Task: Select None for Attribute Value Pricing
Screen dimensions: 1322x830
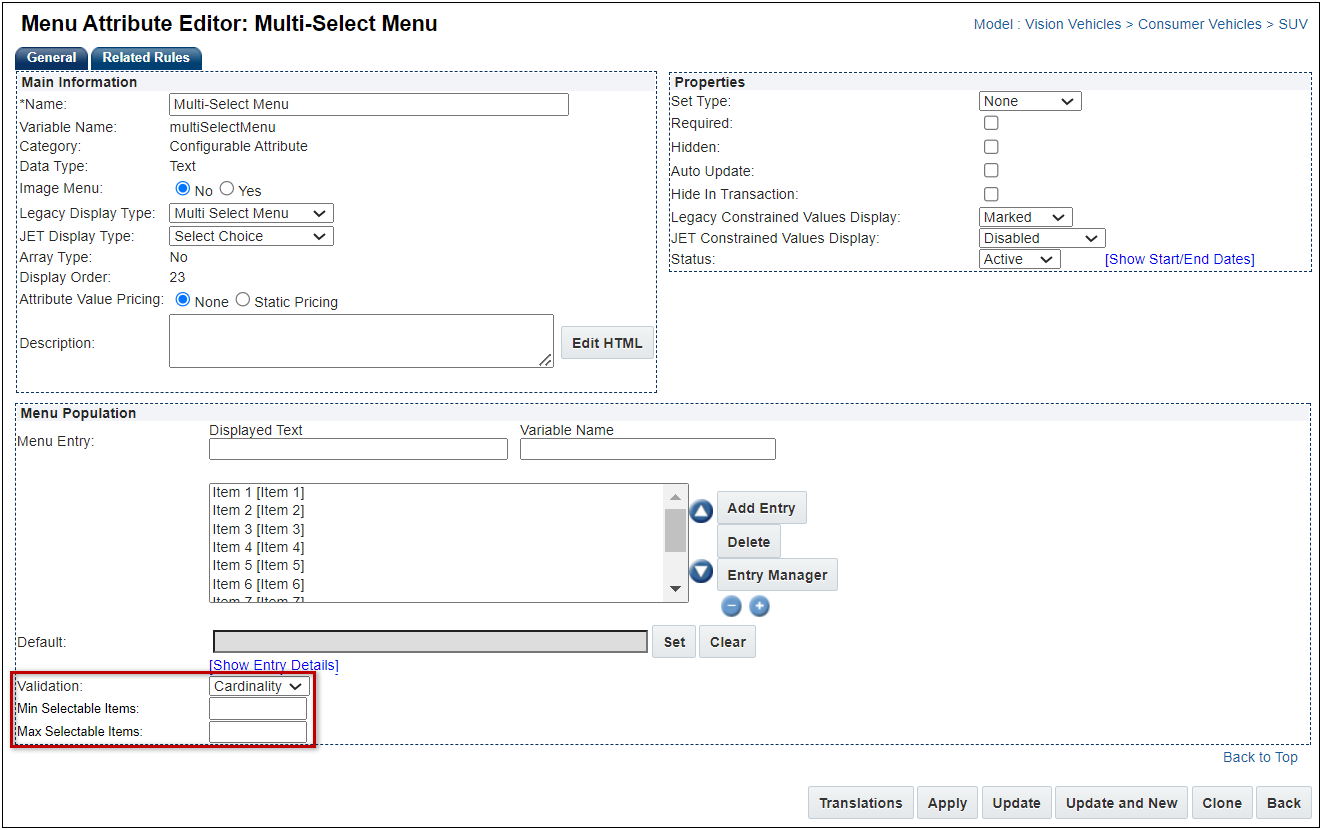Action: (x=183, y=300)
